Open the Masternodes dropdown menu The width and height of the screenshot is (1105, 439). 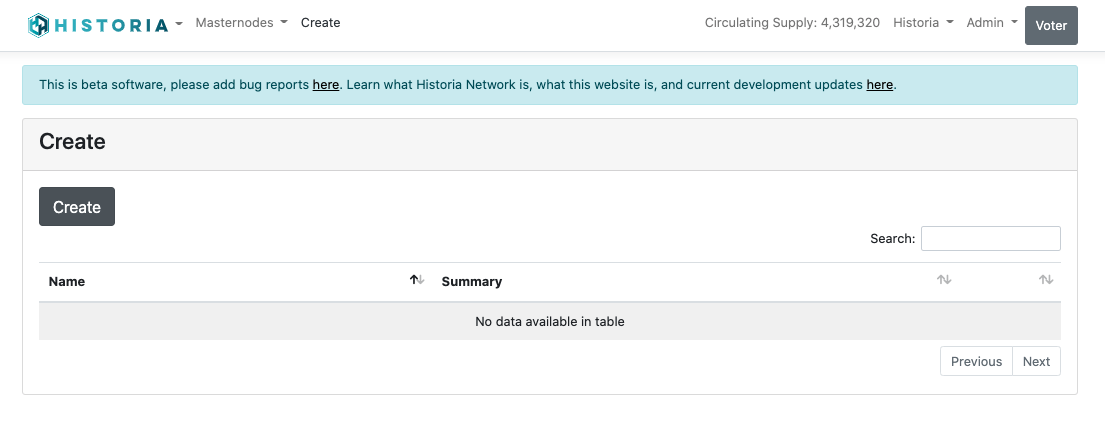(x=241, y=22)
